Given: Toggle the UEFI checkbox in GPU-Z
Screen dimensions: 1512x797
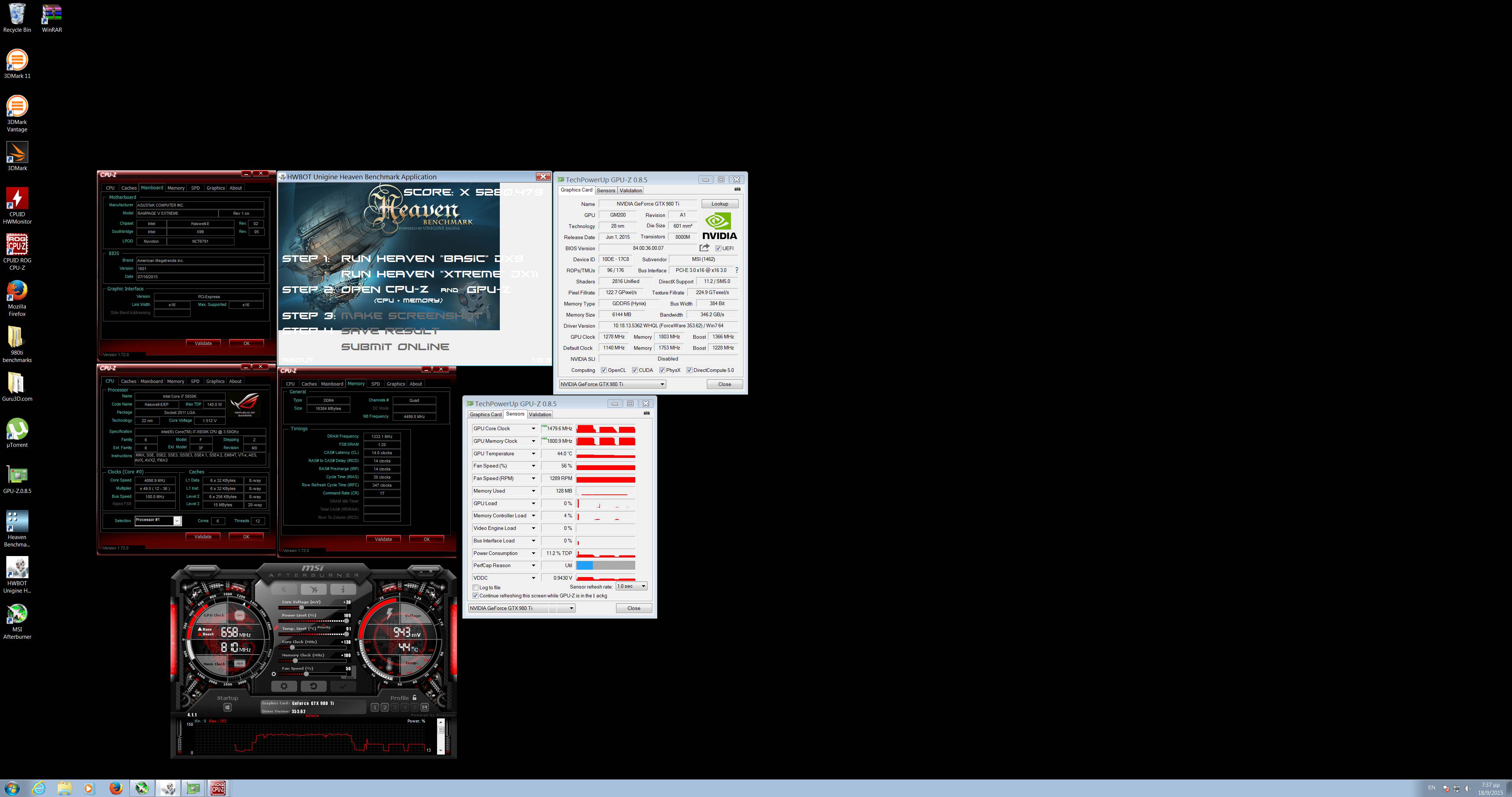Looking at the screenshot, I should click(x=718, y=248).
